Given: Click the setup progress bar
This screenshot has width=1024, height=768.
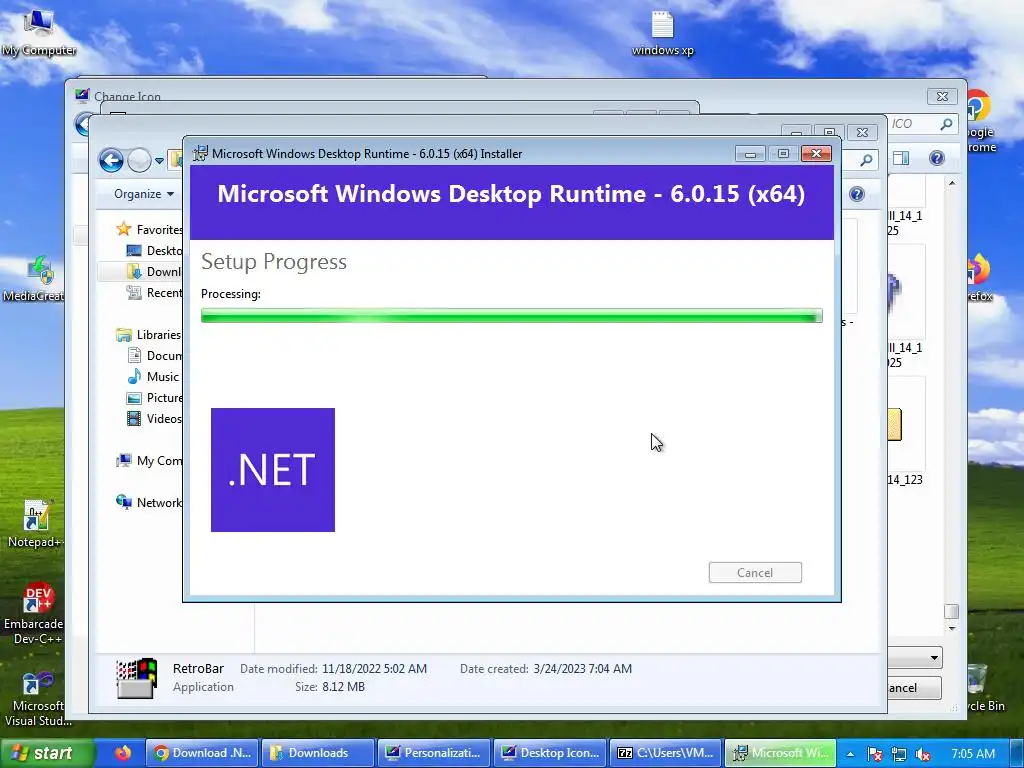Looking at the screenshot, I should (511, 316).
